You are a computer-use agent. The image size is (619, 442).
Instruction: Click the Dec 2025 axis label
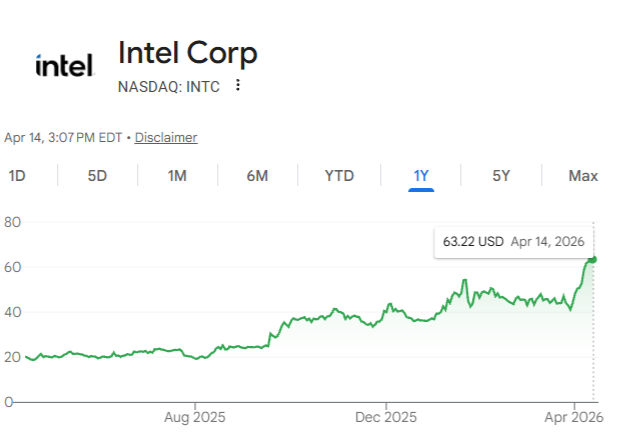click(x=386, y=416)
